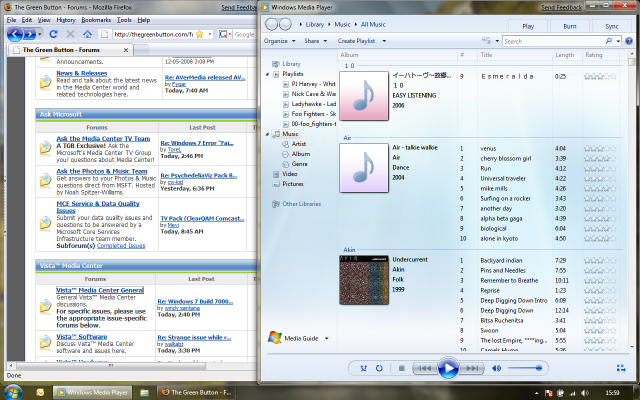The image size is (640, 400).
Task: Click system tray volume icon
Action: [x=584, y=393]
